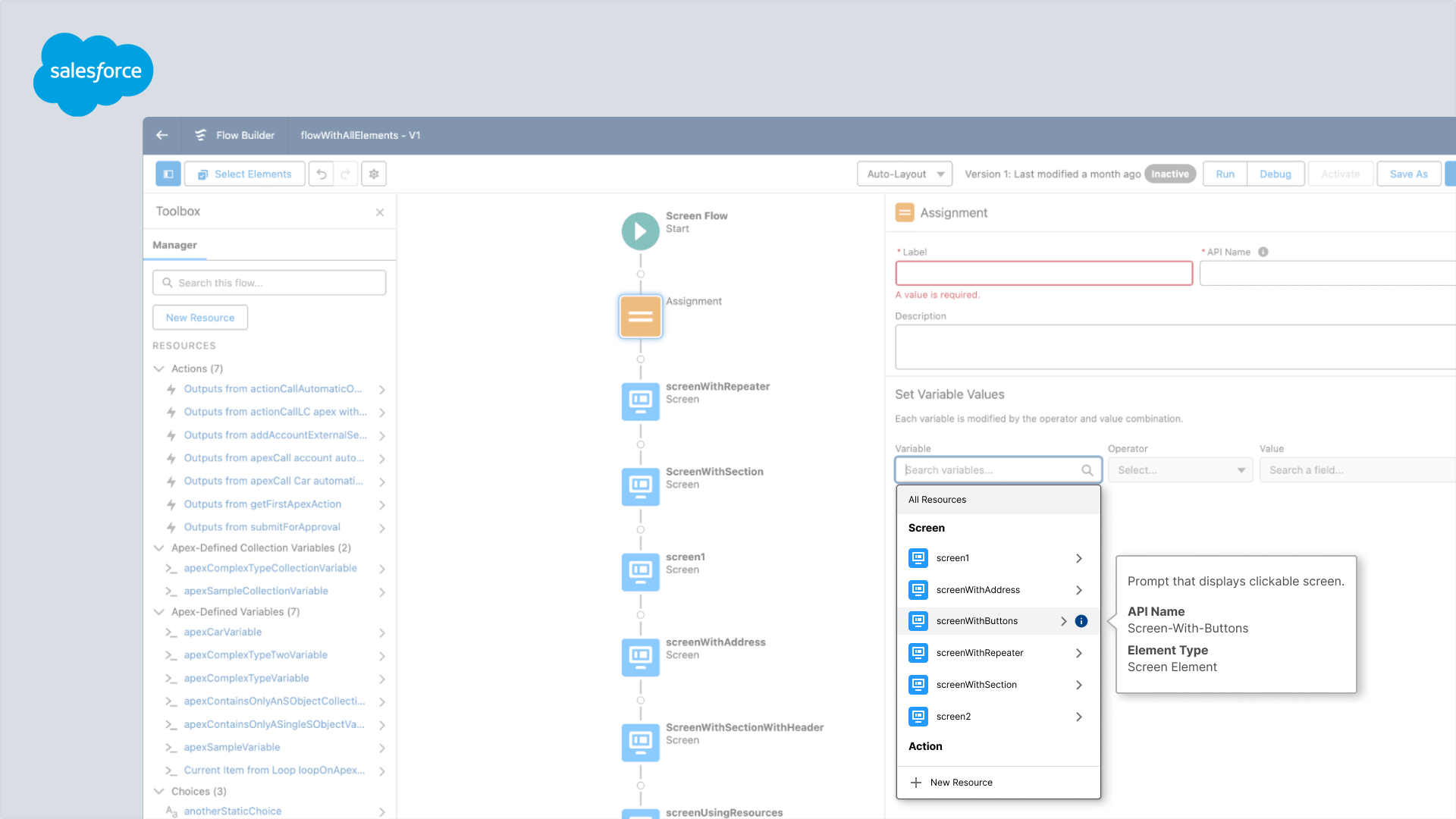
Task: Select the ScreenWithSection screen icon on canvas
Action: [641, 487]
